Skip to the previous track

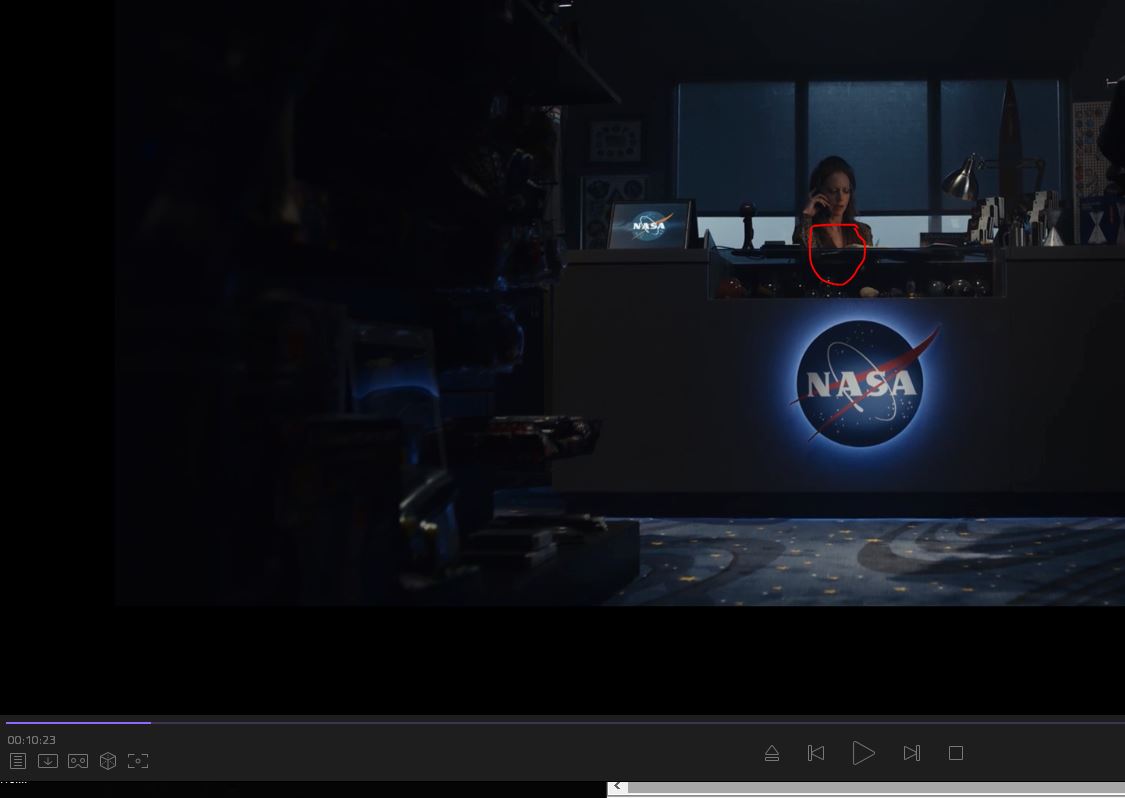[816, 753]
